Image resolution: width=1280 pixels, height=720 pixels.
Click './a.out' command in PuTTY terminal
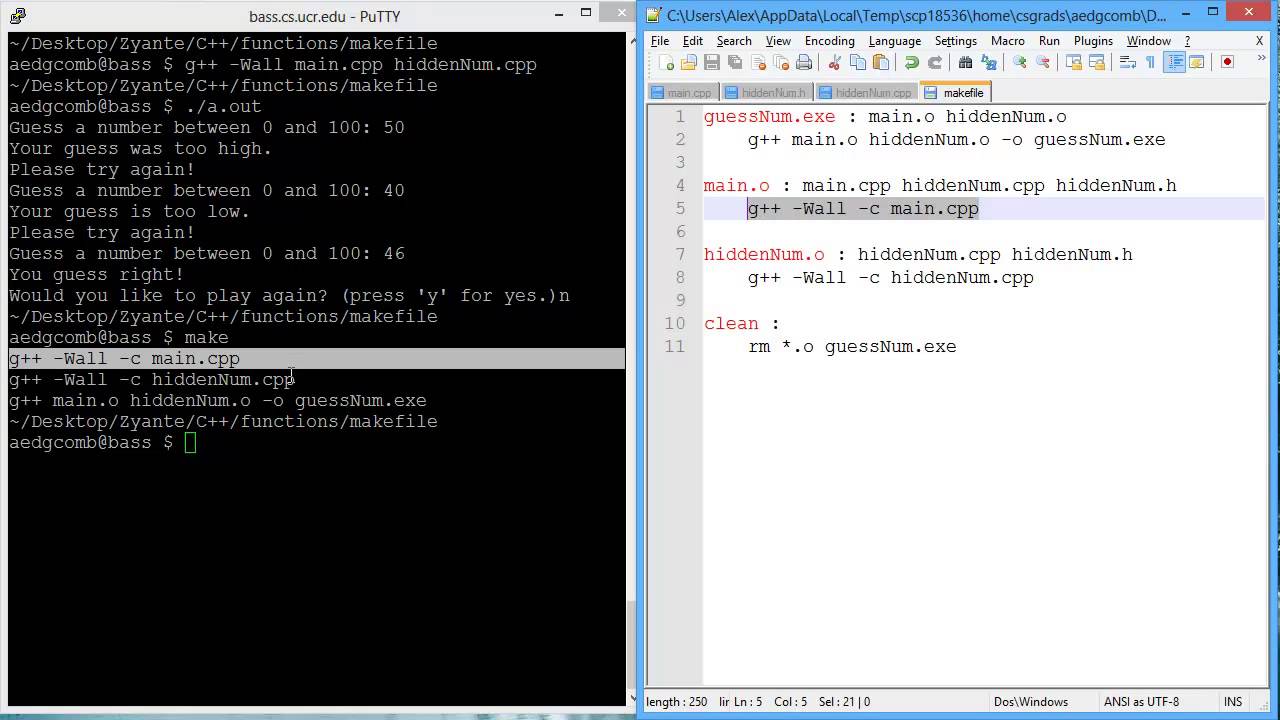coord(223,107)
